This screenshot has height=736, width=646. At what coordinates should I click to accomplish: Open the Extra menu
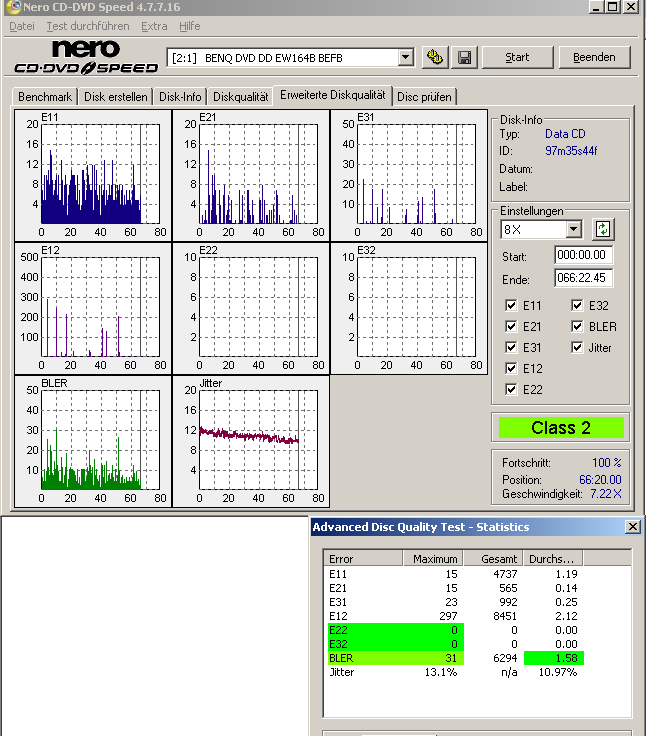coord(154,26)
